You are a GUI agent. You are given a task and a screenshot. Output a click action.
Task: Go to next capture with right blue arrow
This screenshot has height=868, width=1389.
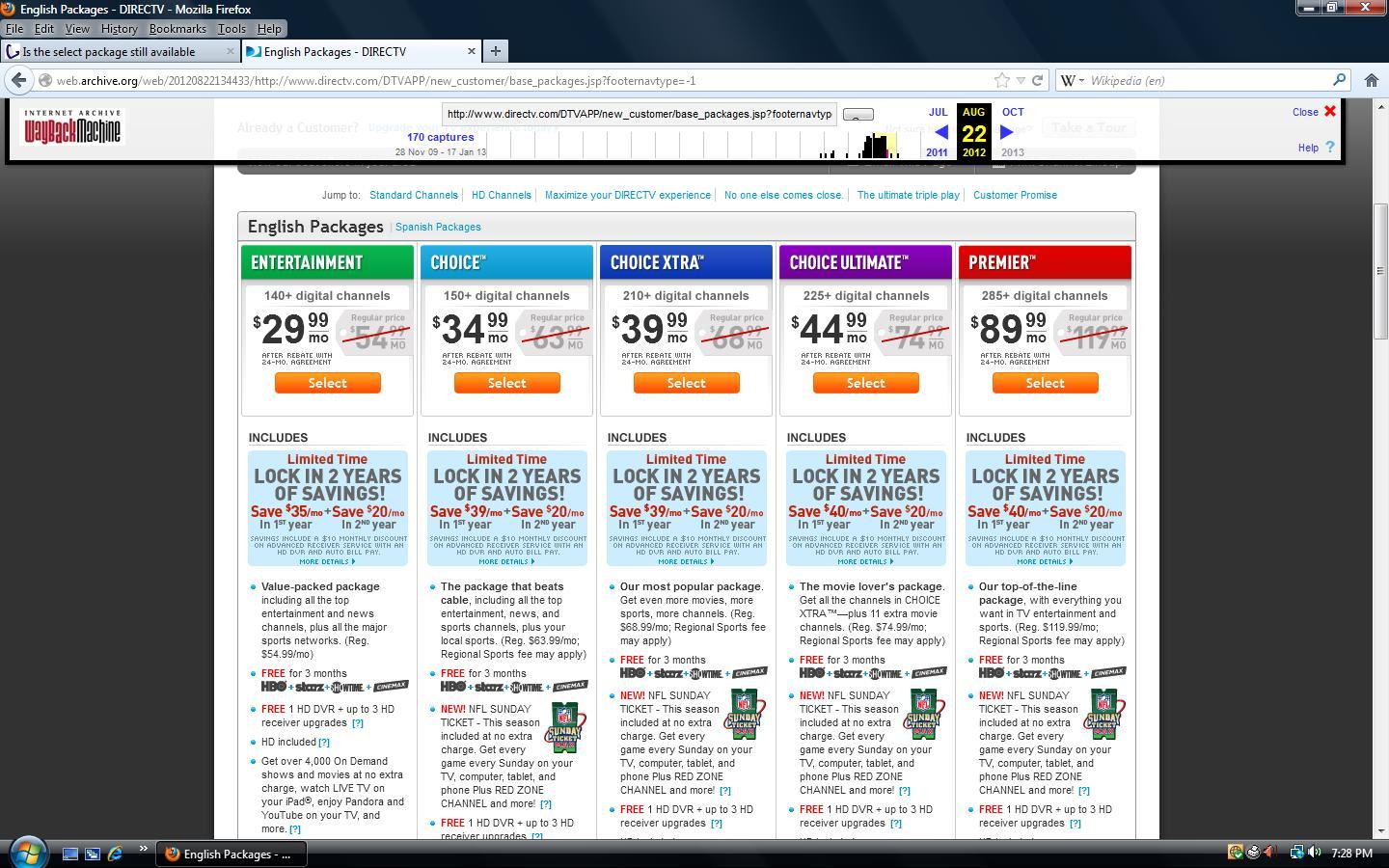click(1007, 132)
